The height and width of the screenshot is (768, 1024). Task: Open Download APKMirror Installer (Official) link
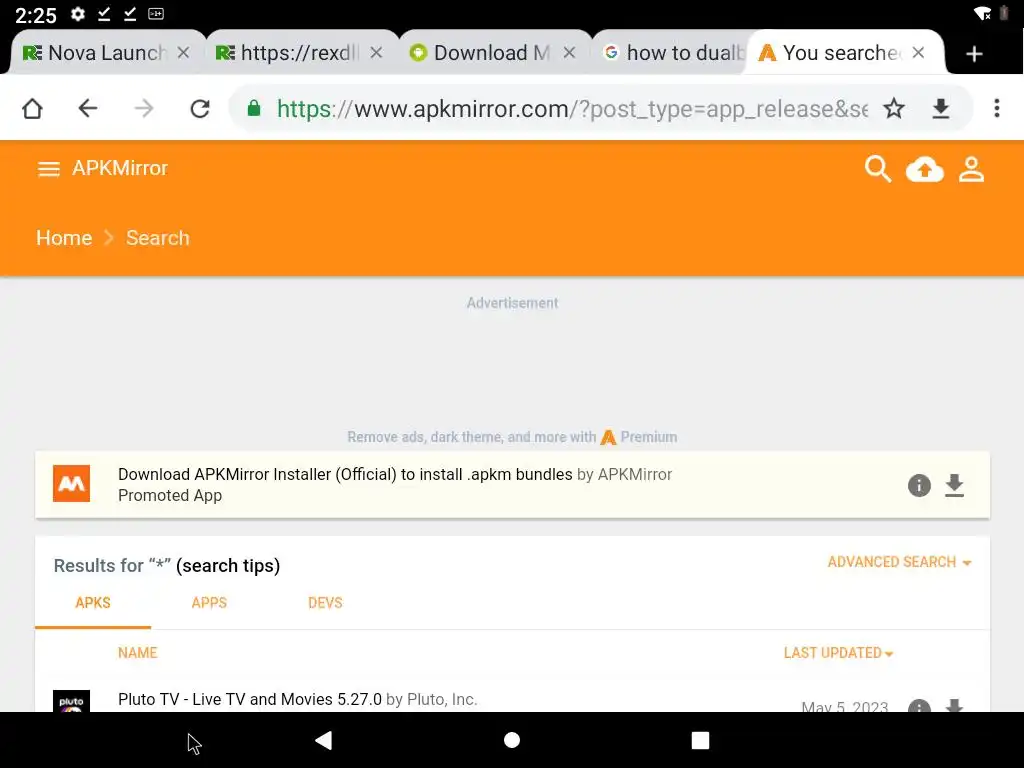pos(345,474)
